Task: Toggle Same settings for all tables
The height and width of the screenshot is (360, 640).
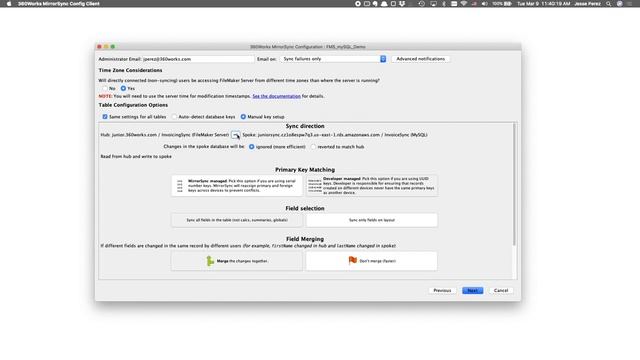Action: 105,117
